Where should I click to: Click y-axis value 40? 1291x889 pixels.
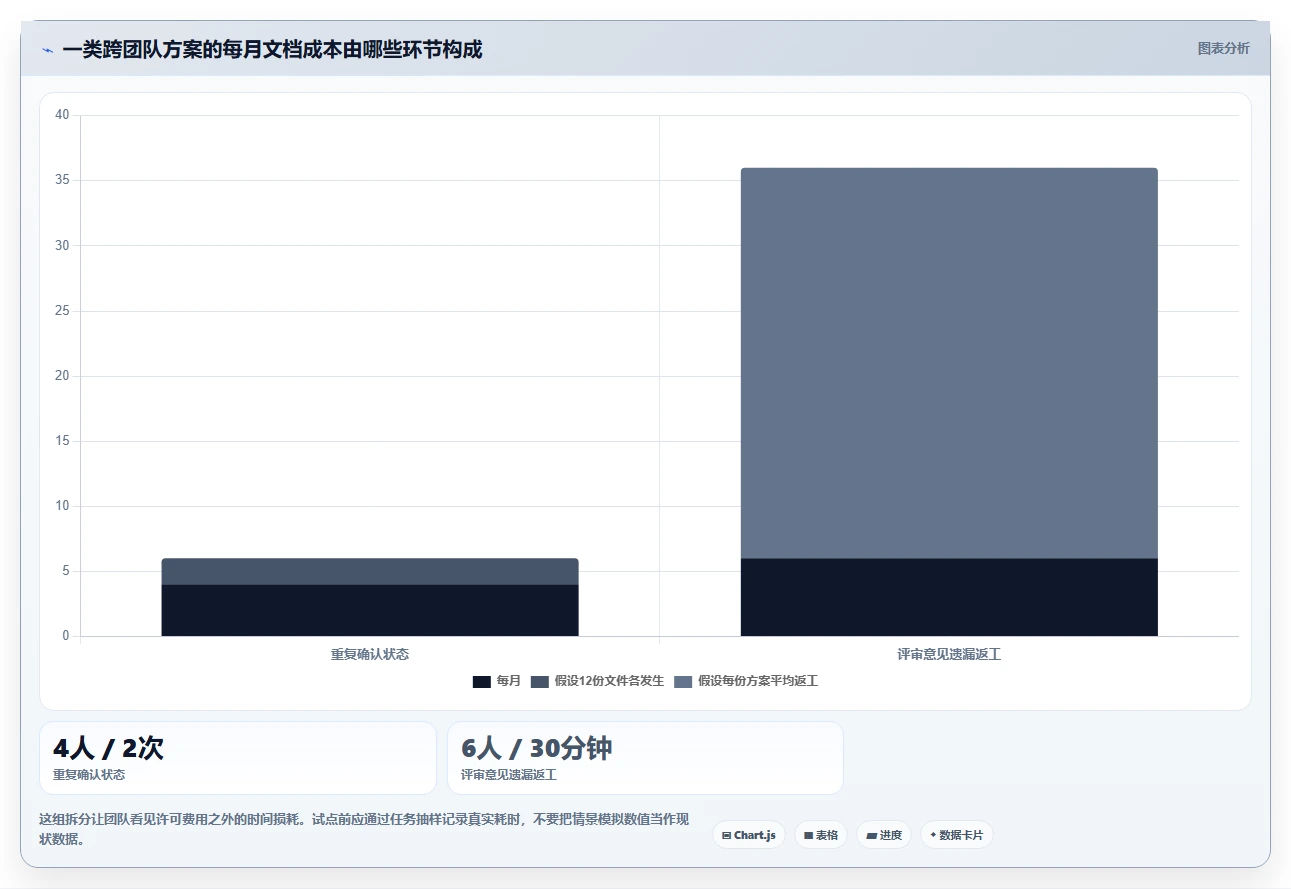click(62, 115)
